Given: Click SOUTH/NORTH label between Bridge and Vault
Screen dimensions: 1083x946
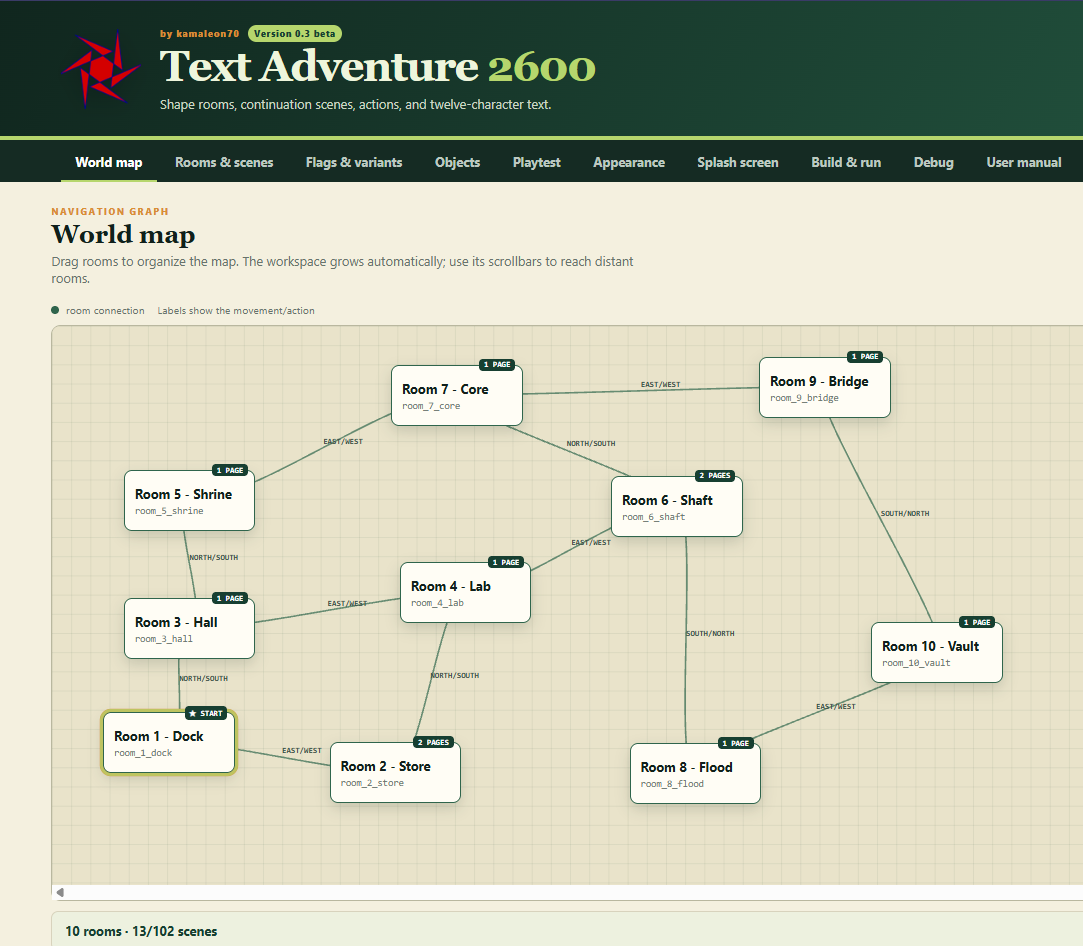Looking at the screenshot, I should pyautogui.click(x=905, y=514).
